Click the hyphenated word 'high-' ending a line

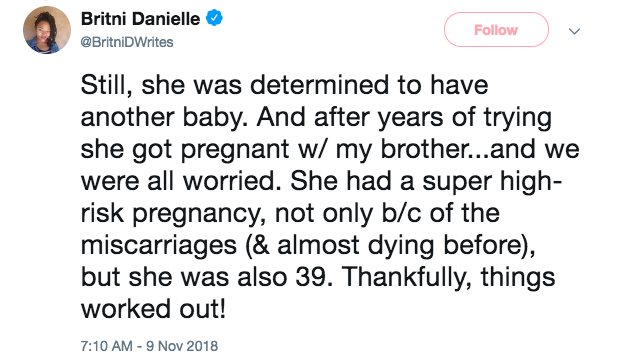coord(531,181)
